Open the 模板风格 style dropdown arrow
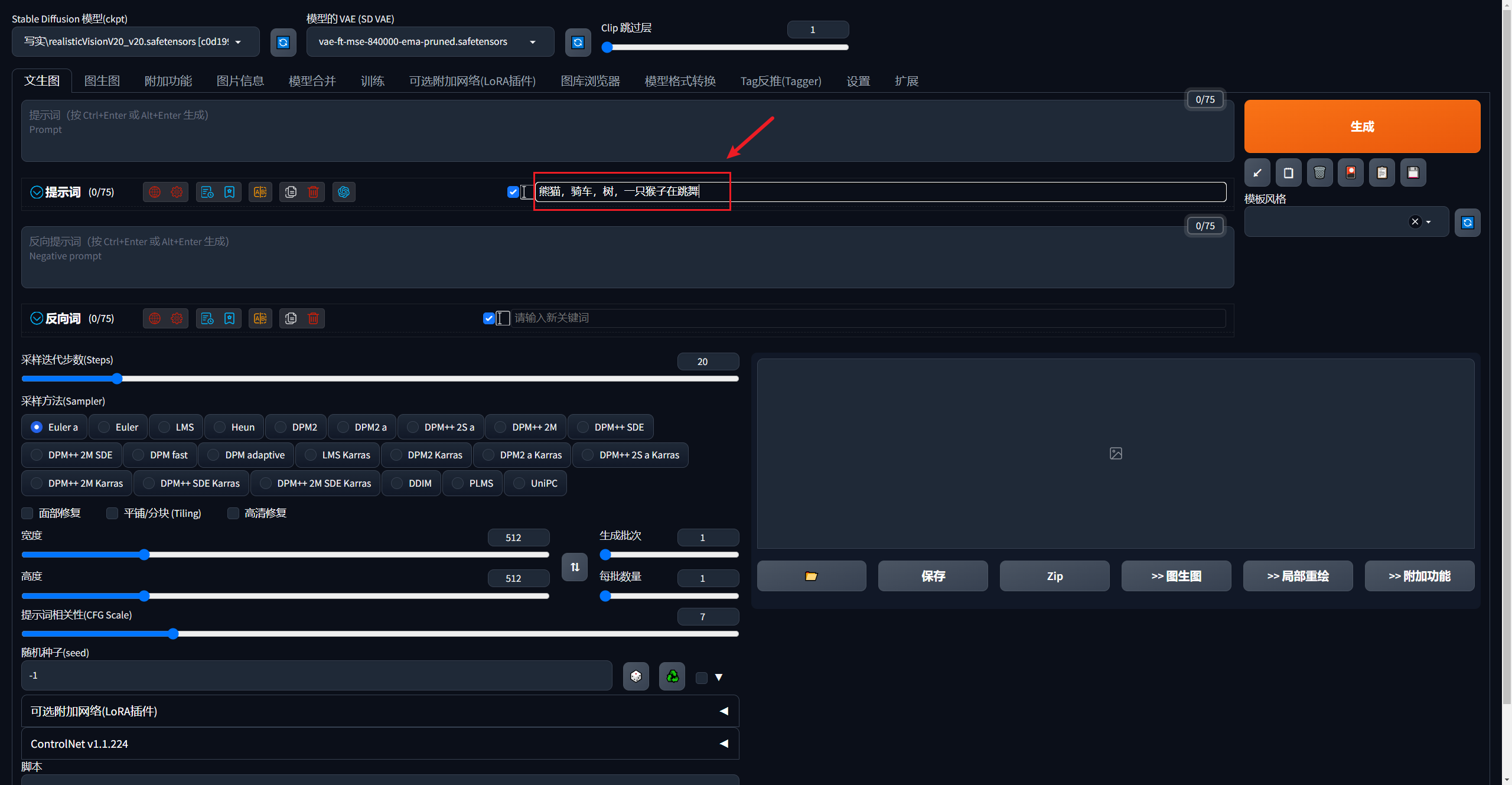The width and height of the screenshot is (1512, 785). click(1429, 222)
